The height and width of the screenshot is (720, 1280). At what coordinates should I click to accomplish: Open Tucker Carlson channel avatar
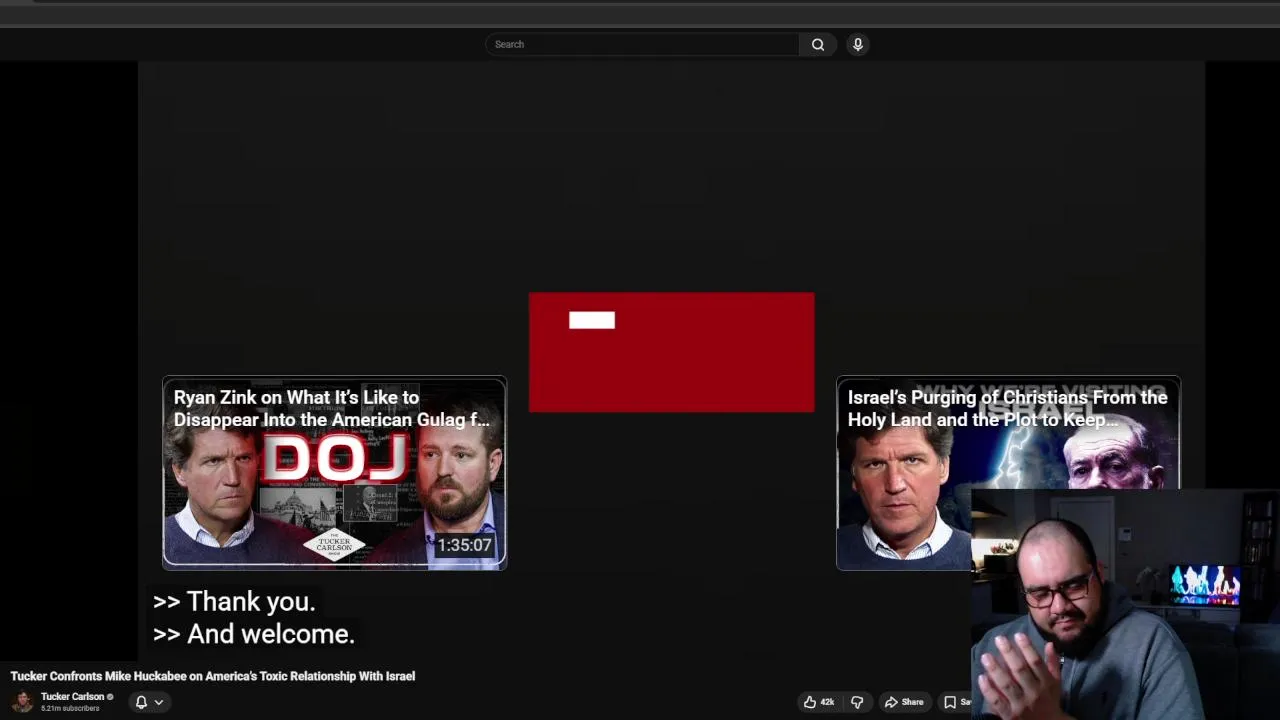pos(22,702)
